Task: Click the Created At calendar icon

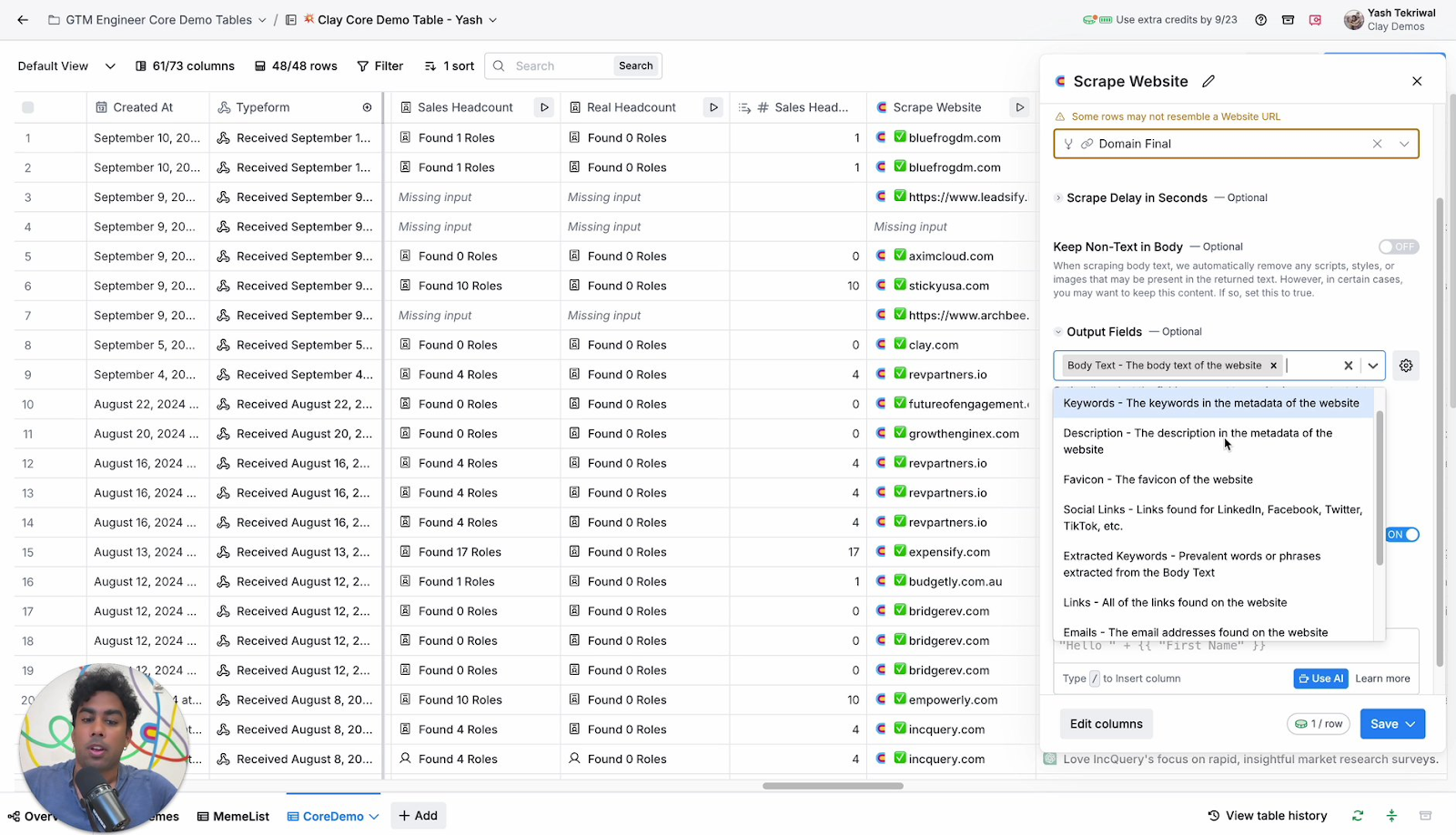Action: pyautogui.click(x=101, y=107)
